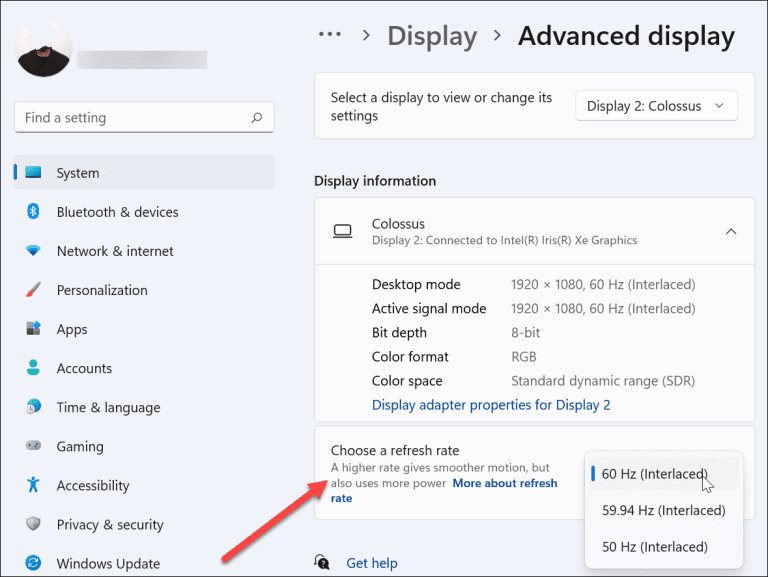Open Windows Update page
Image resolution: width=768 pixels, height=577 pixels.
144,563
